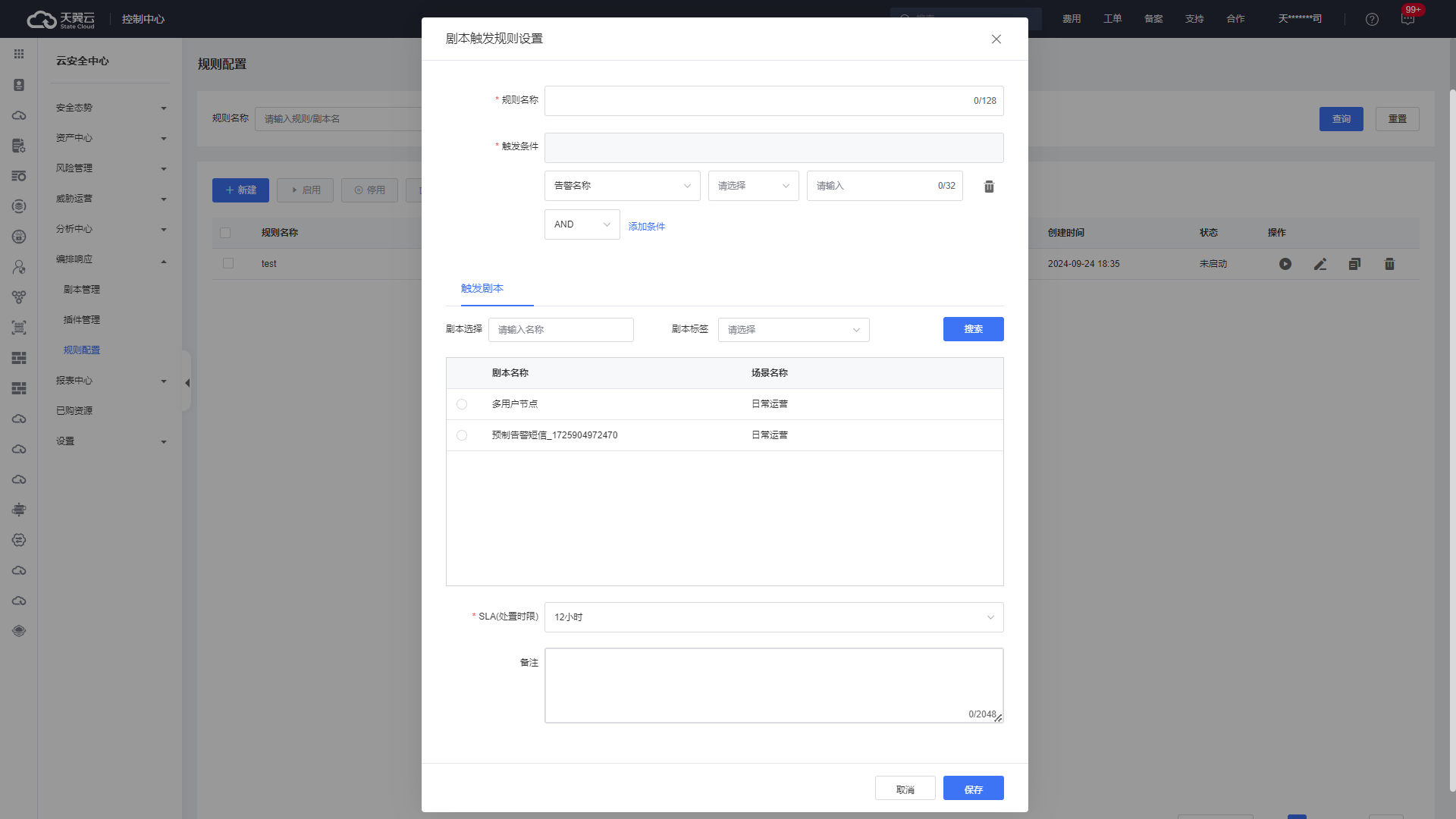
Task: Check the select-all checkbox in rules table header
Action: pyautogui.click(x=225, y=233)
